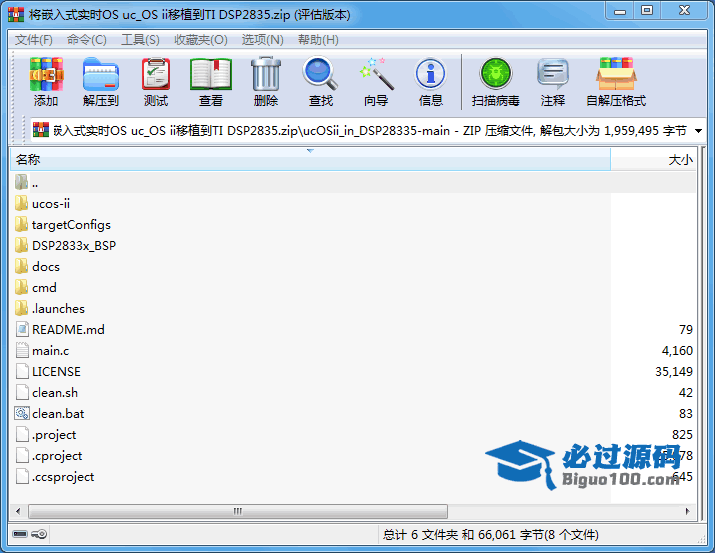Click the Delete (删除) trash icon

tap(266, 74)
